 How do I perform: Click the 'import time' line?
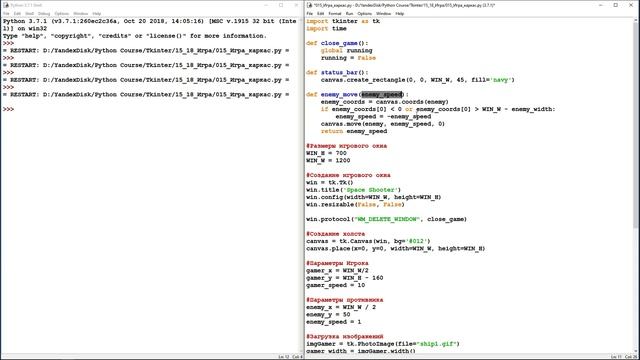[326, 29]
